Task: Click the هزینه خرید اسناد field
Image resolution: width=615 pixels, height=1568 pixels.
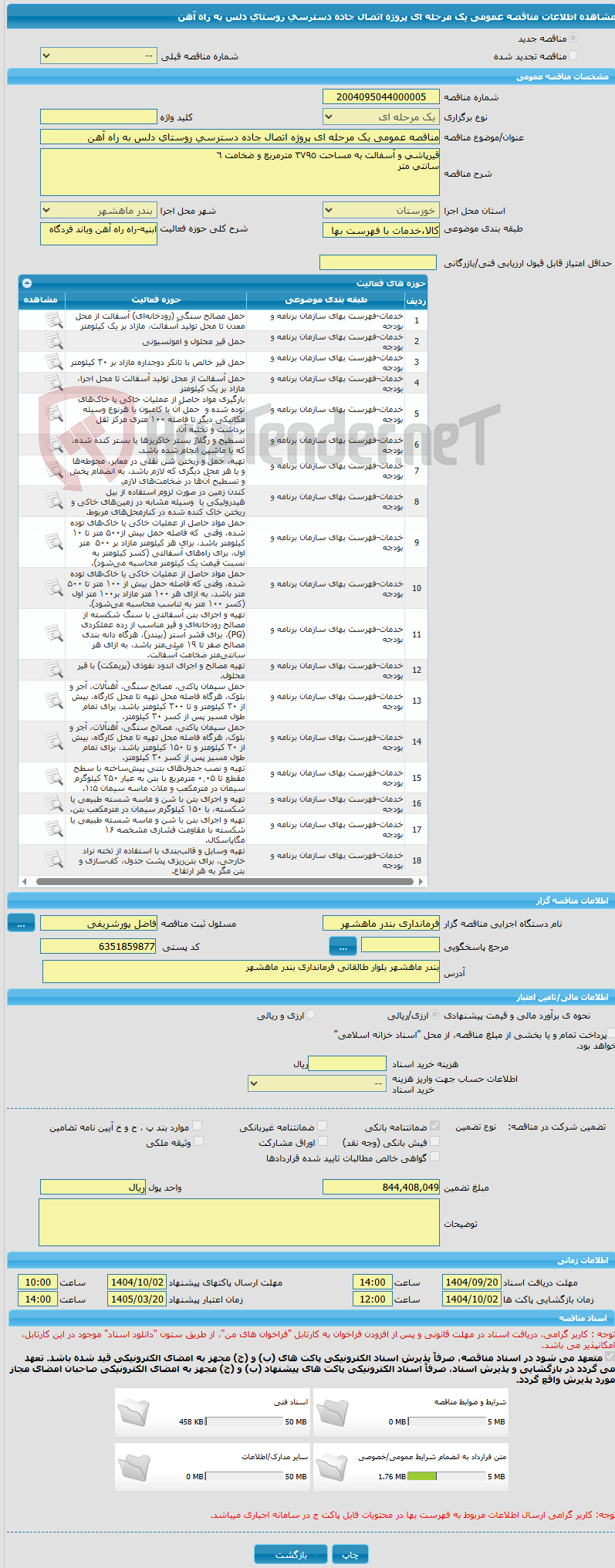Action: pos(347,1063)
